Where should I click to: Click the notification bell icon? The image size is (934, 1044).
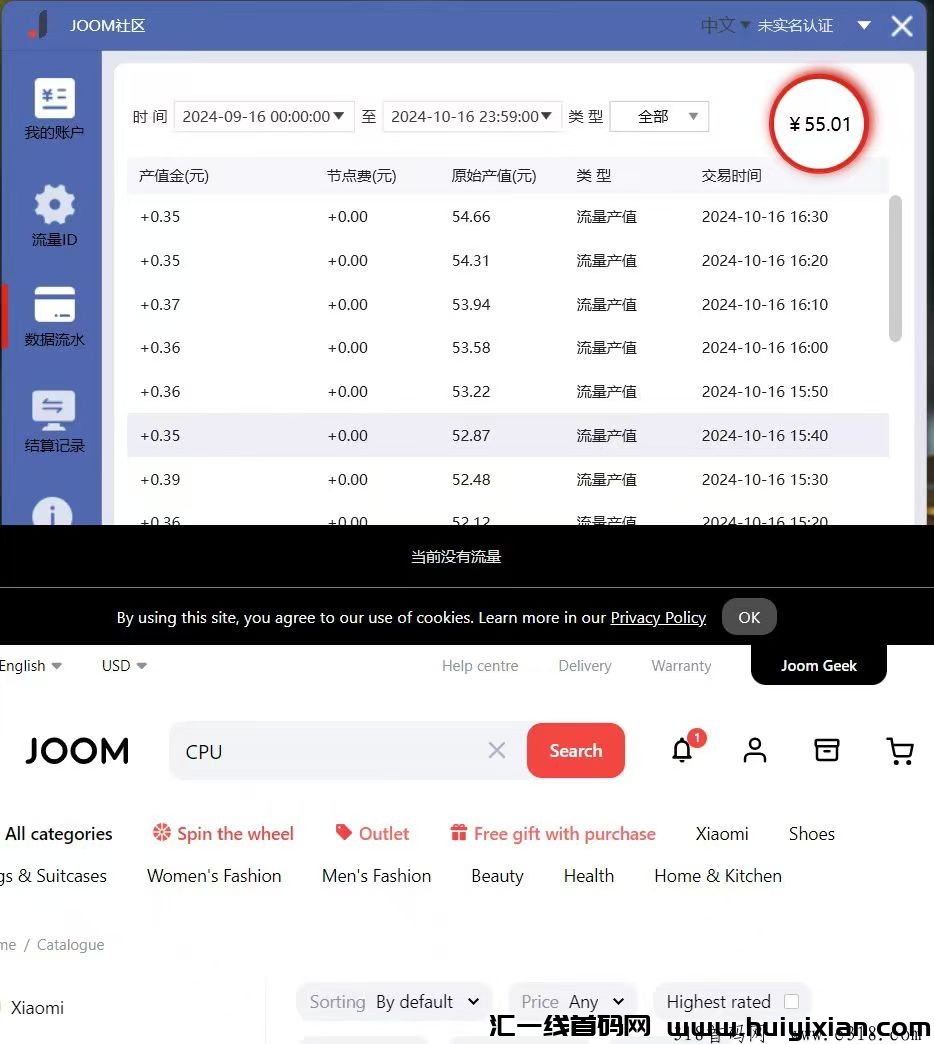(x=682, y=750)
